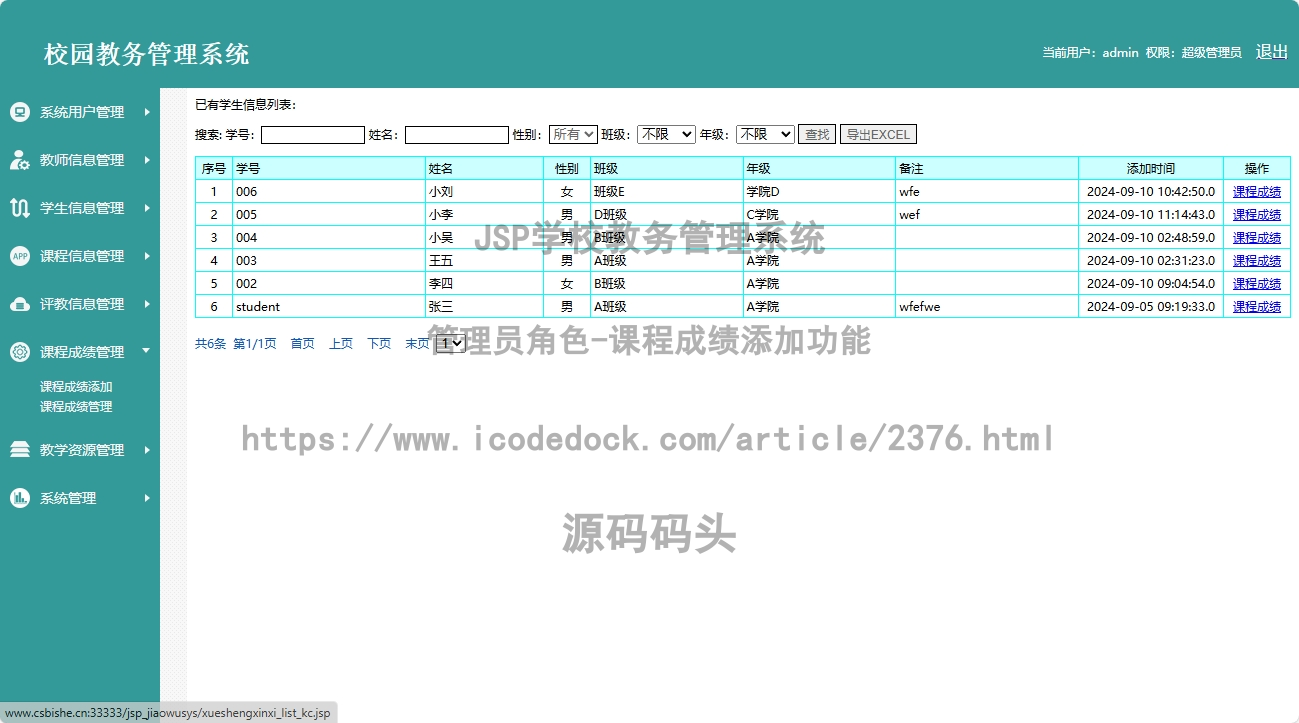Go to 末页 pagination link
Viewport: 1299px width, 723px height.
[x=417, y=343]
